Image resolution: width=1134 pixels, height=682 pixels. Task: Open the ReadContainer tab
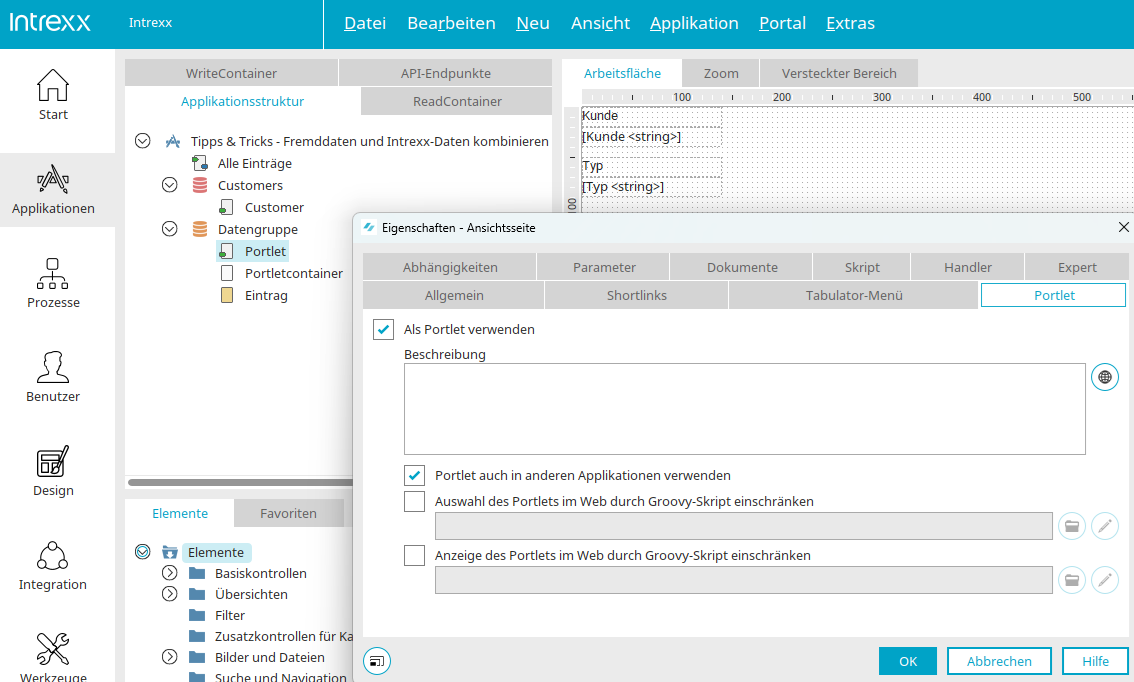pos(457,101)
